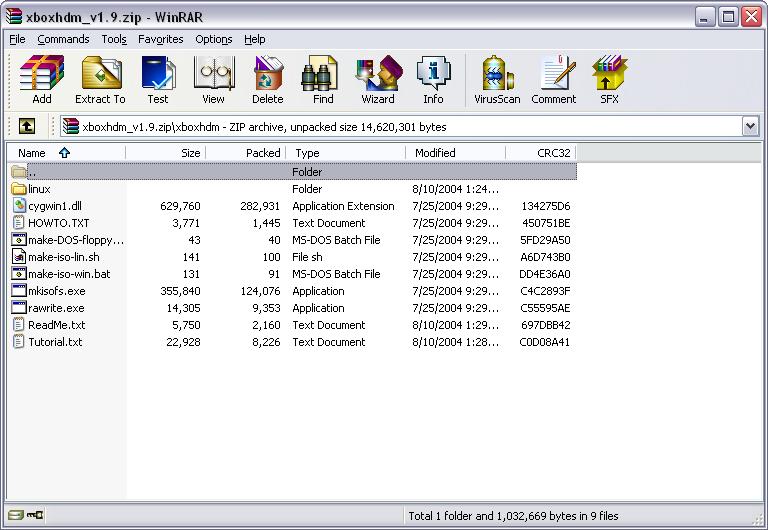Click size value 629,760
Image resolution: width=768 pixels, height=530 pixels.
tap(180, 206)
